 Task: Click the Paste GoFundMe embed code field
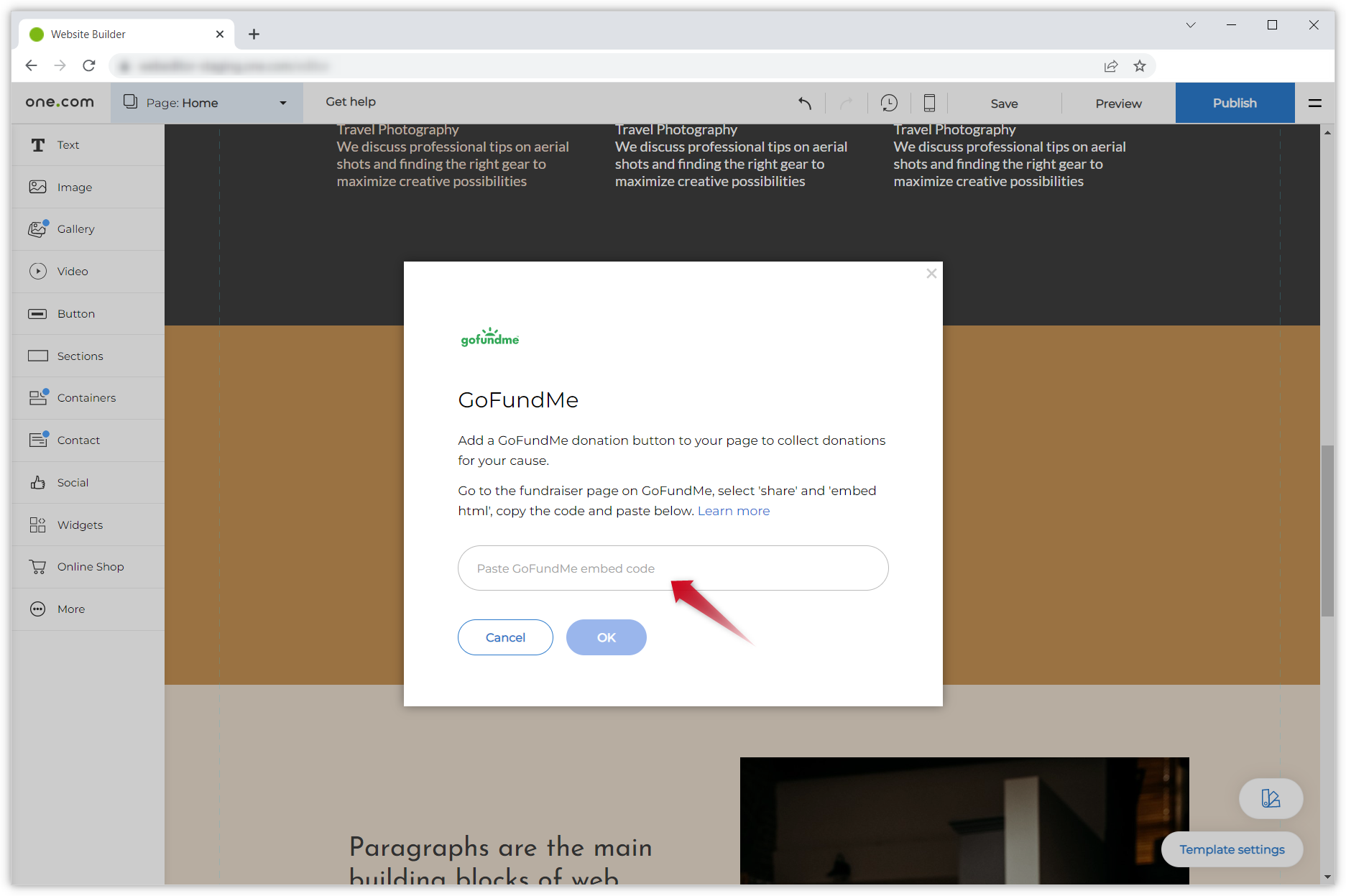[673, 568]
